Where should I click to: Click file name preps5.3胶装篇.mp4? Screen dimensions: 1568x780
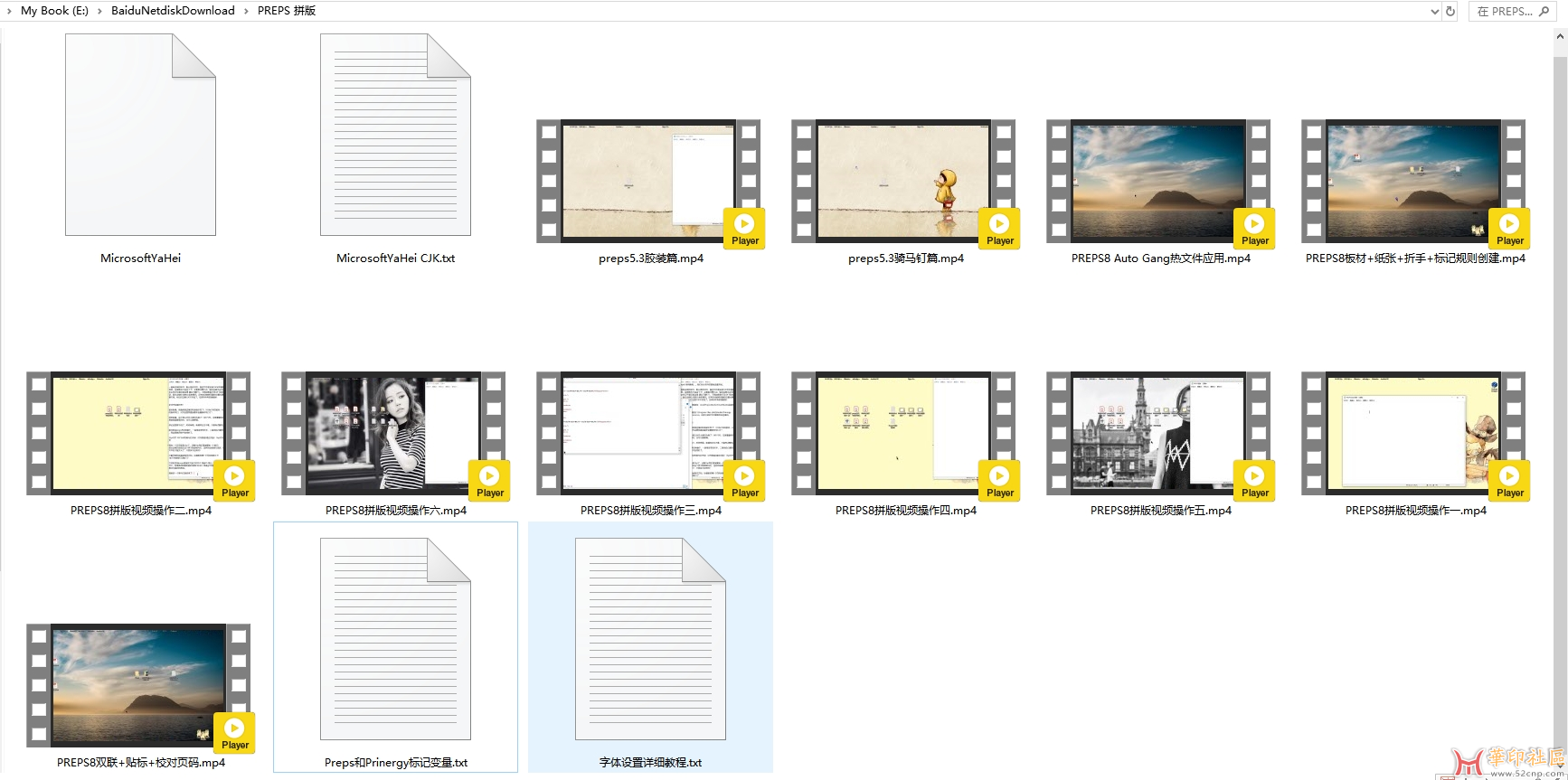point(651,258)
